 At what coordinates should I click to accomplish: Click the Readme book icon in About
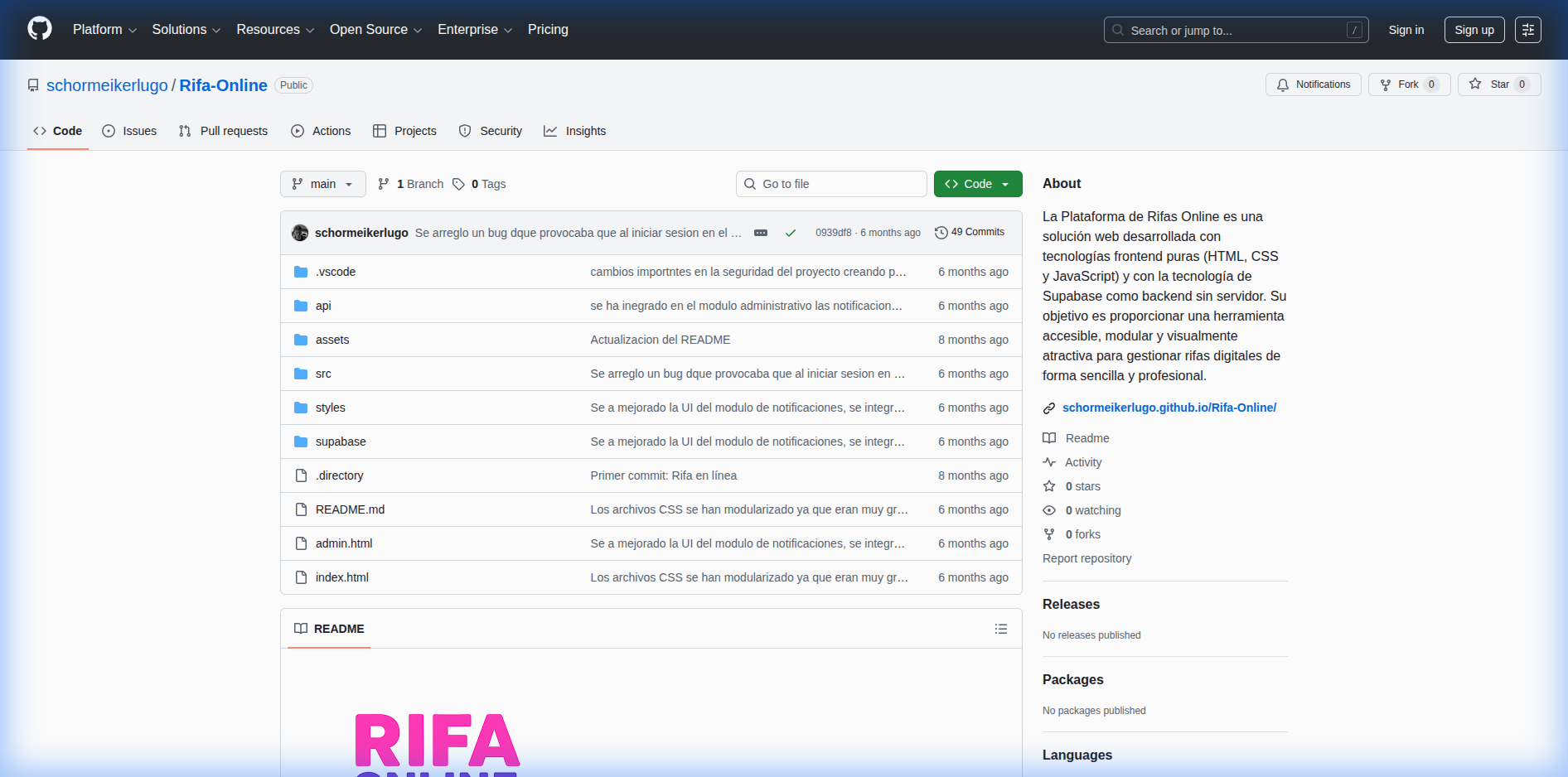1049,437
